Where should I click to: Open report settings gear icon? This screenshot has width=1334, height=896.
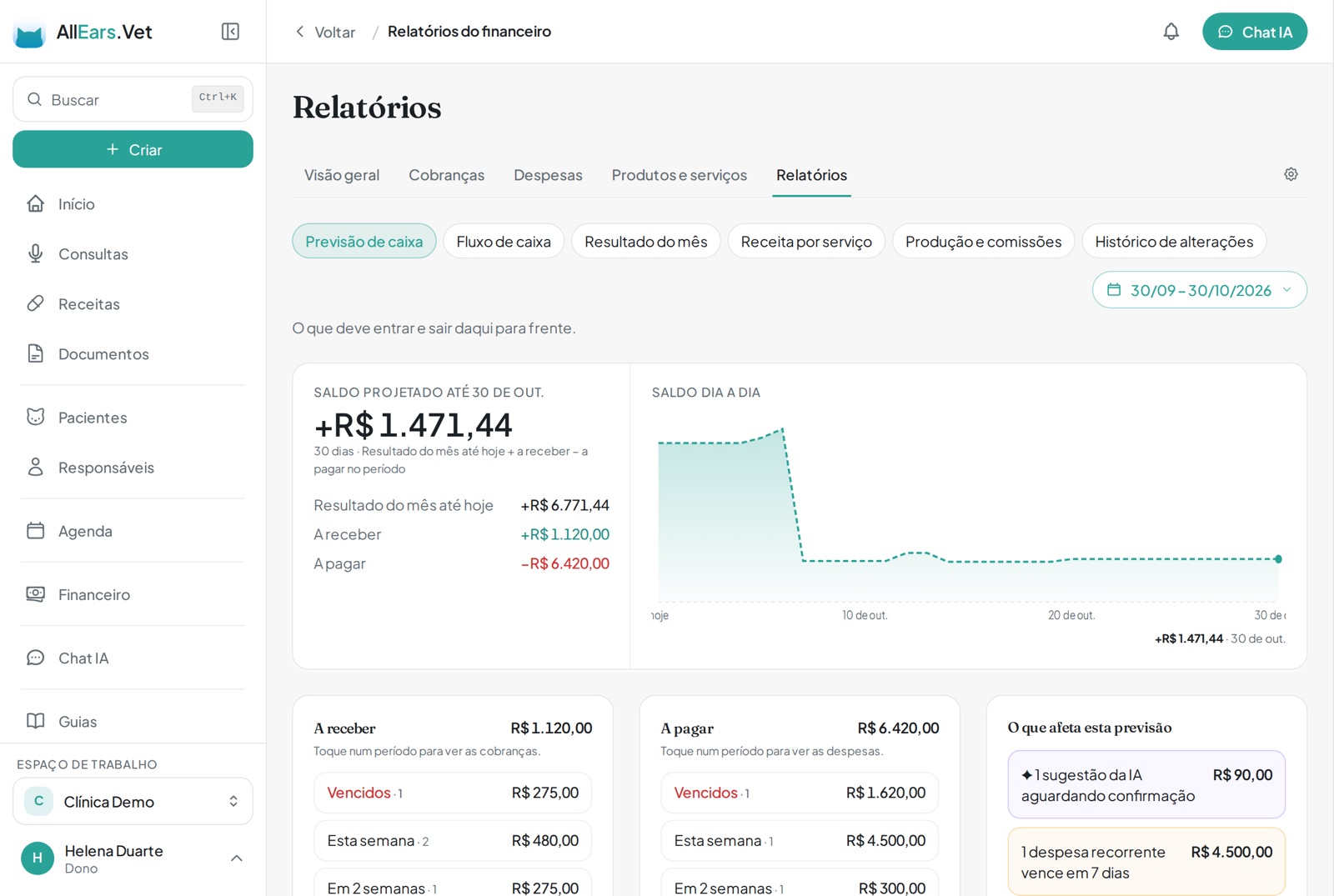pos(1291,174)
